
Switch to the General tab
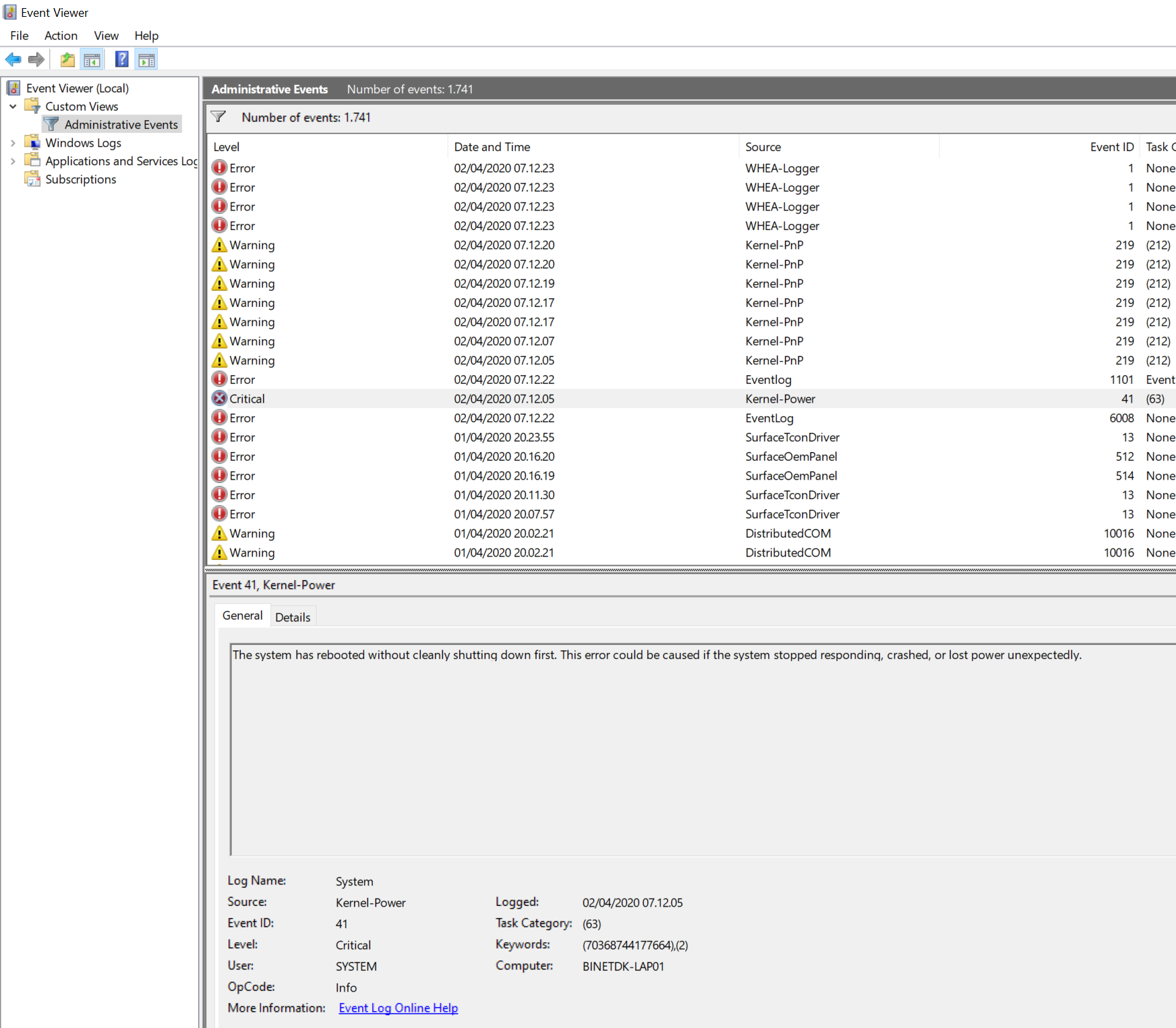tap(243, 615)
